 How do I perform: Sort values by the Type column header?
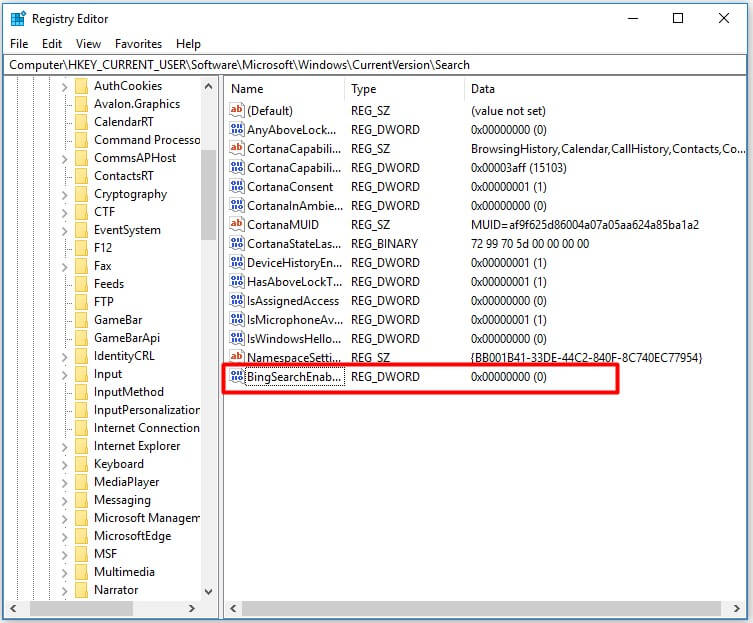[404, 89]
